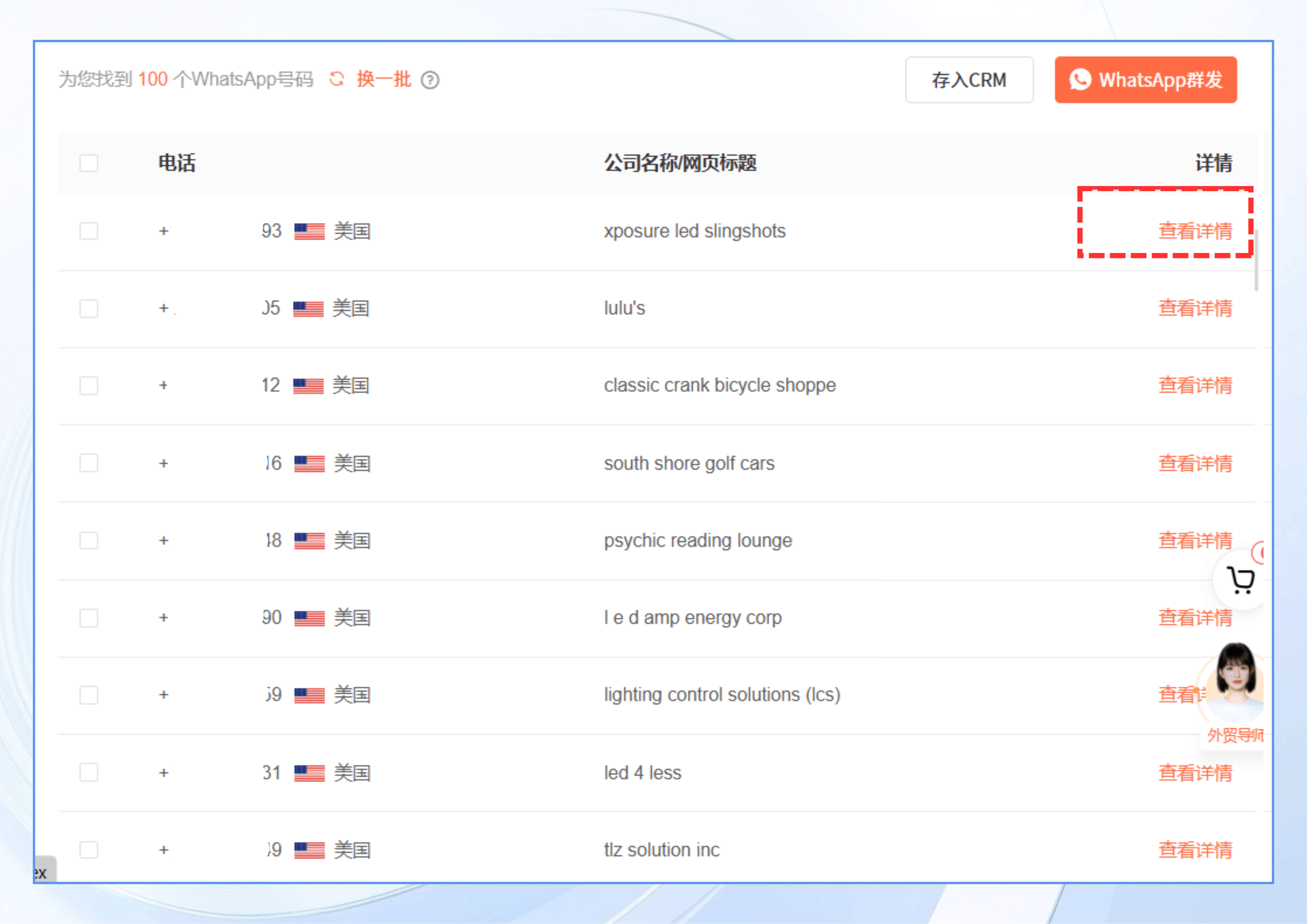
Task: Open 查看详情 for lulu's
Action: 1195,309
